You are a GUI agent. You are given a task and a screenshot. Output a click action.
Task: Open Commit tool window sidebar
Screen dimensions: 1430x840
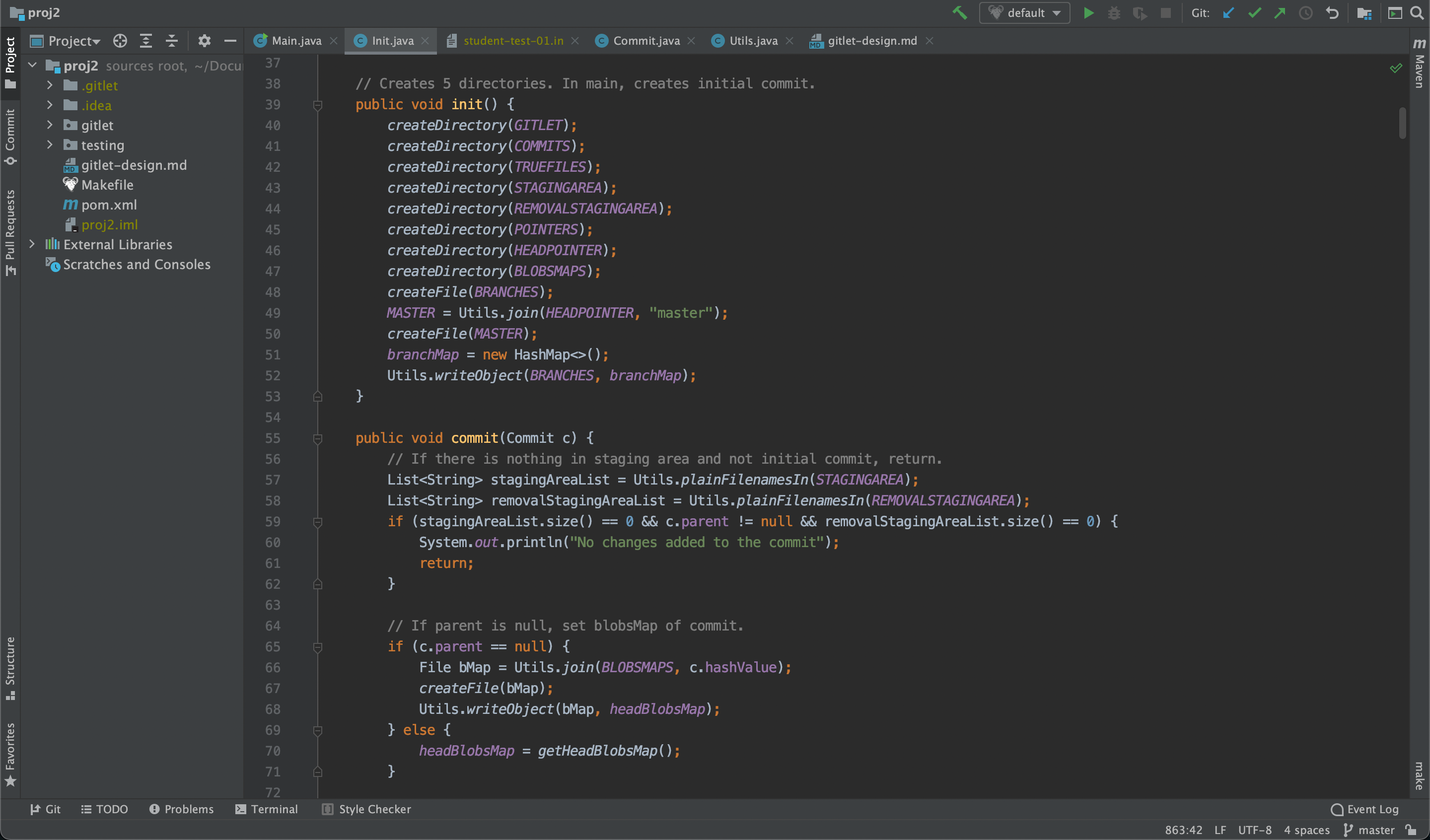tap(10, 137)
